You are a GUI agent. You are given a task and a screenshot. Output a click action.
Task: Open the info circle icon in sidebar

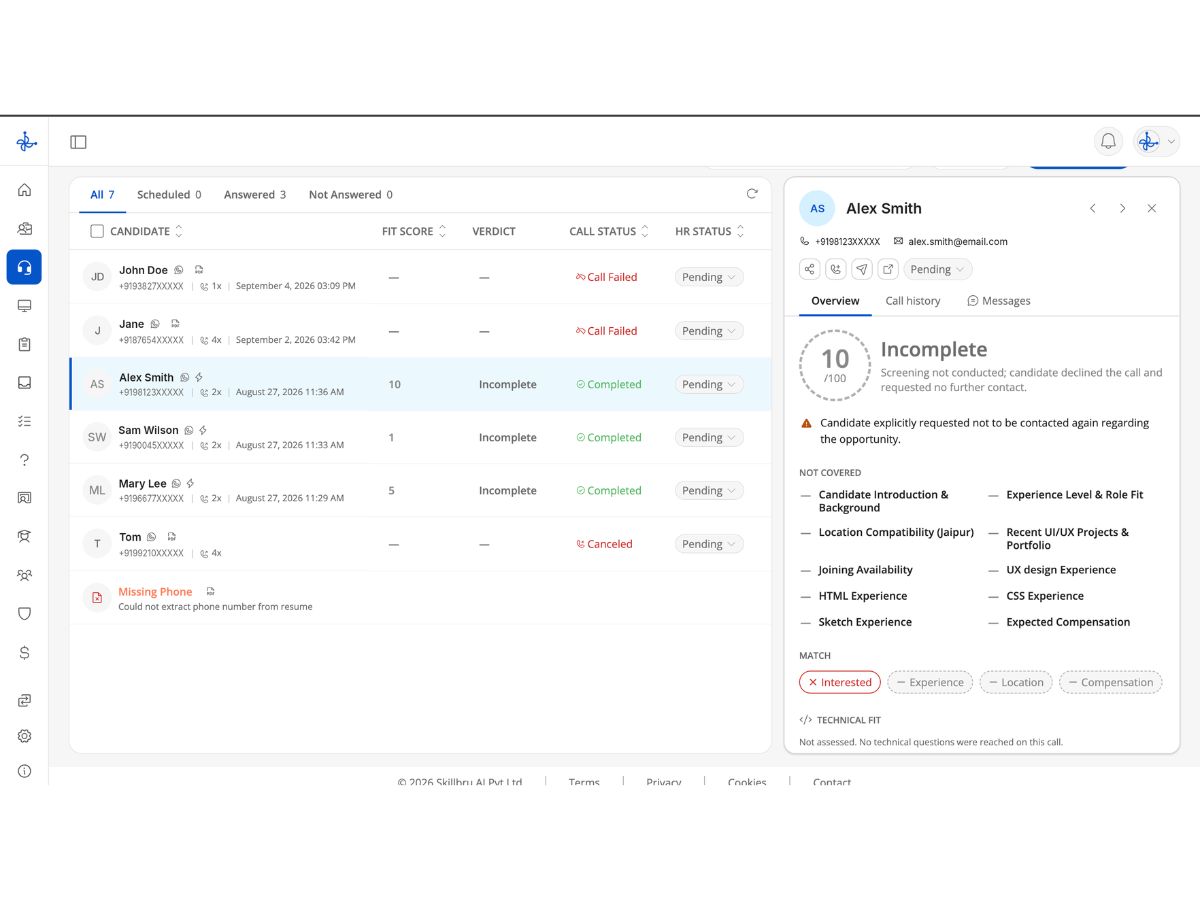(x=24, y=771)
